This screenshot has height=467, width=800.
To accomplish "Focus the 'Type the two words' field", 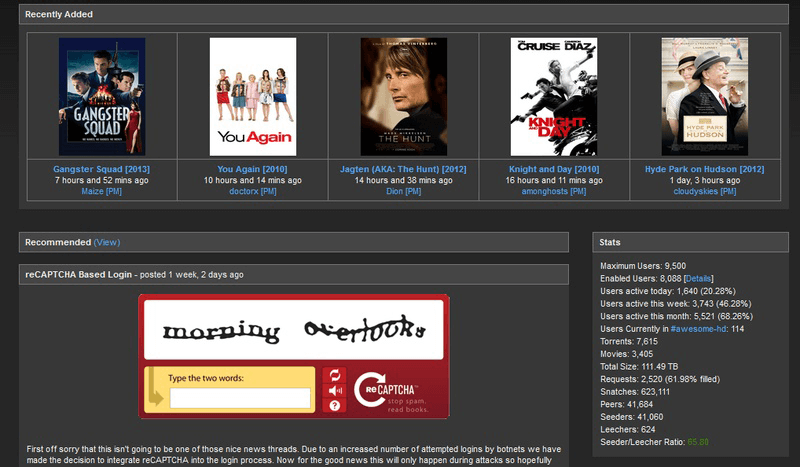I will click(240, 398).
